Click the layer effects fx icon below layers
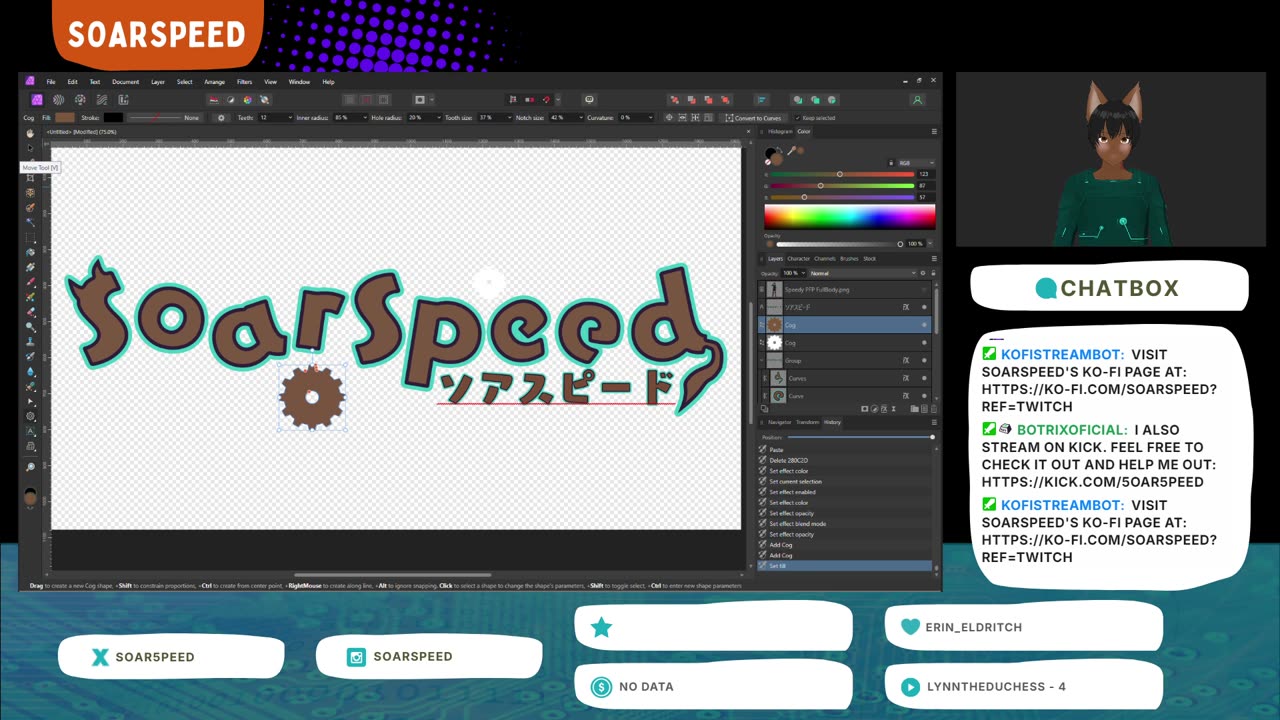 point(885,409)
